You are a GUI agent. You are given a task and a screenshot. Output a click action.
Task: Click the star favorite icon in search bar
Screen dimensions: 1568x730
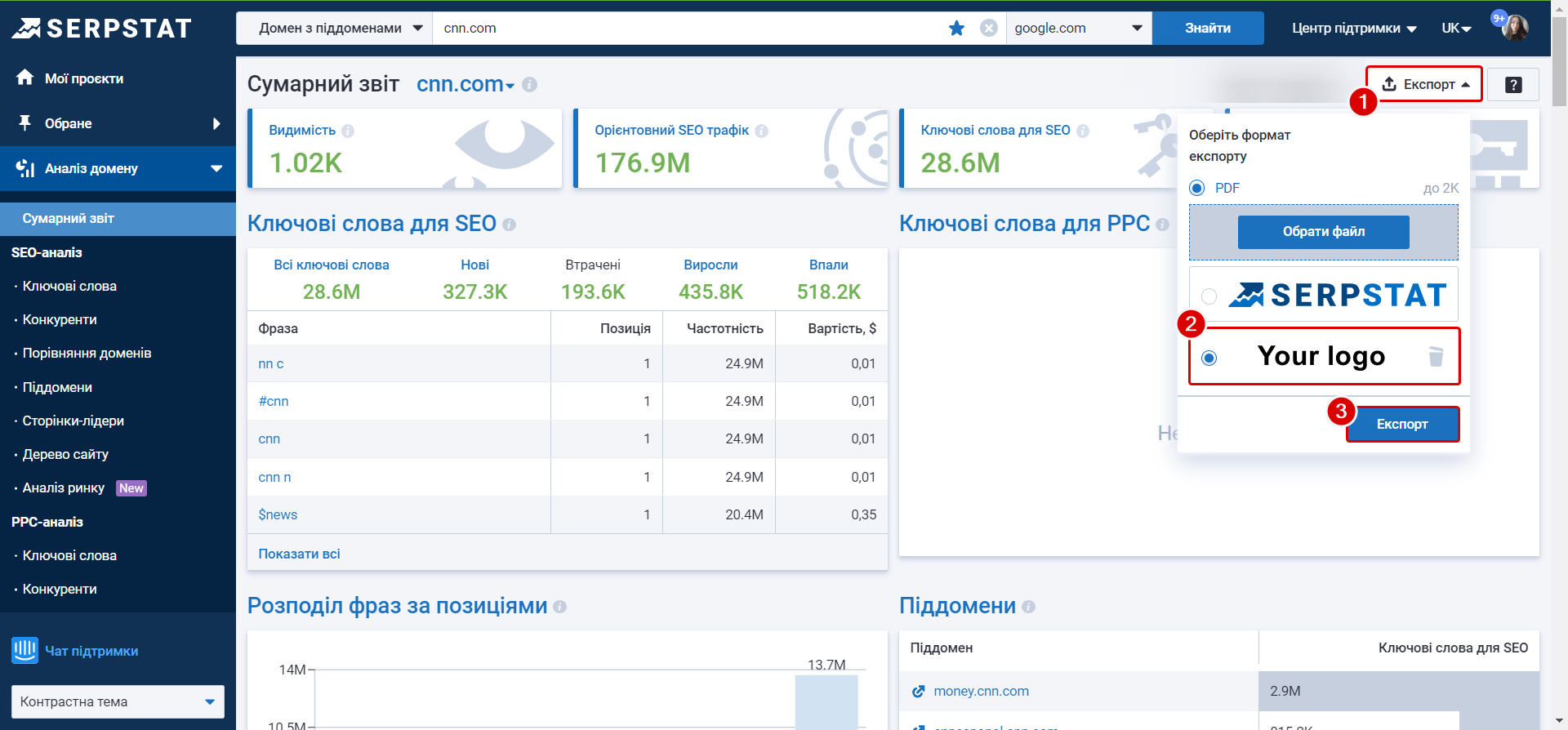click(x=956, y=29)
